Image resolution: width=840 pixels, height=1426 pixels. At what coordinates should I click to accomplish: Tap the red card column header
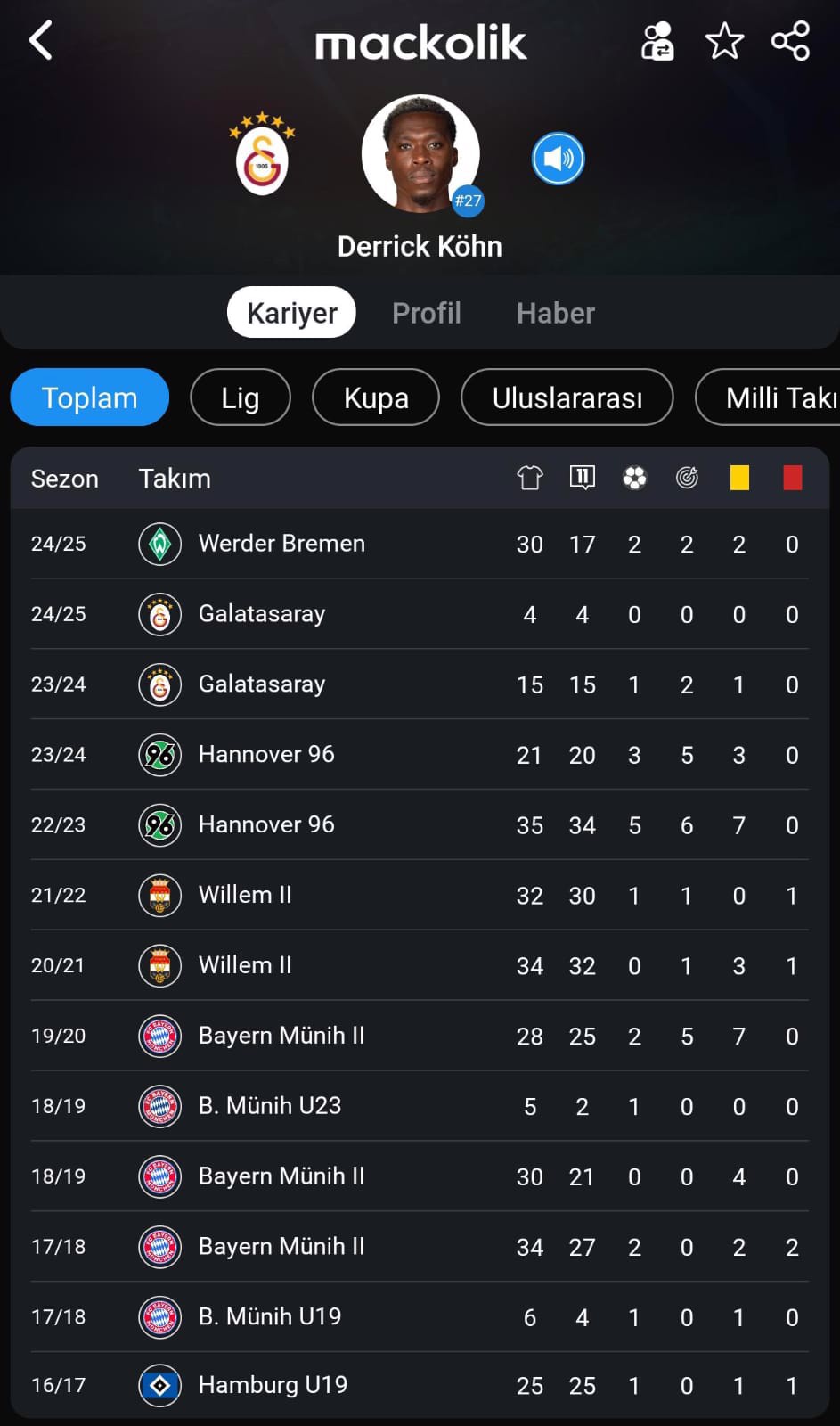[792, 478]
